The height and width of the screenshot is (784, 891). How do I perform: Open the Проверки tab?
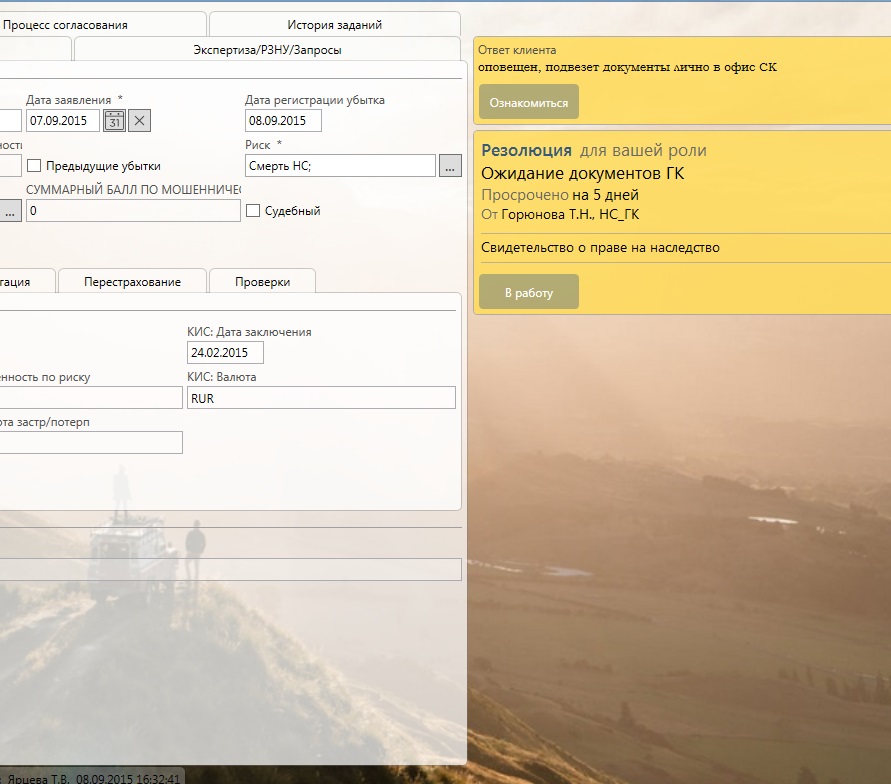pos(262,282)
